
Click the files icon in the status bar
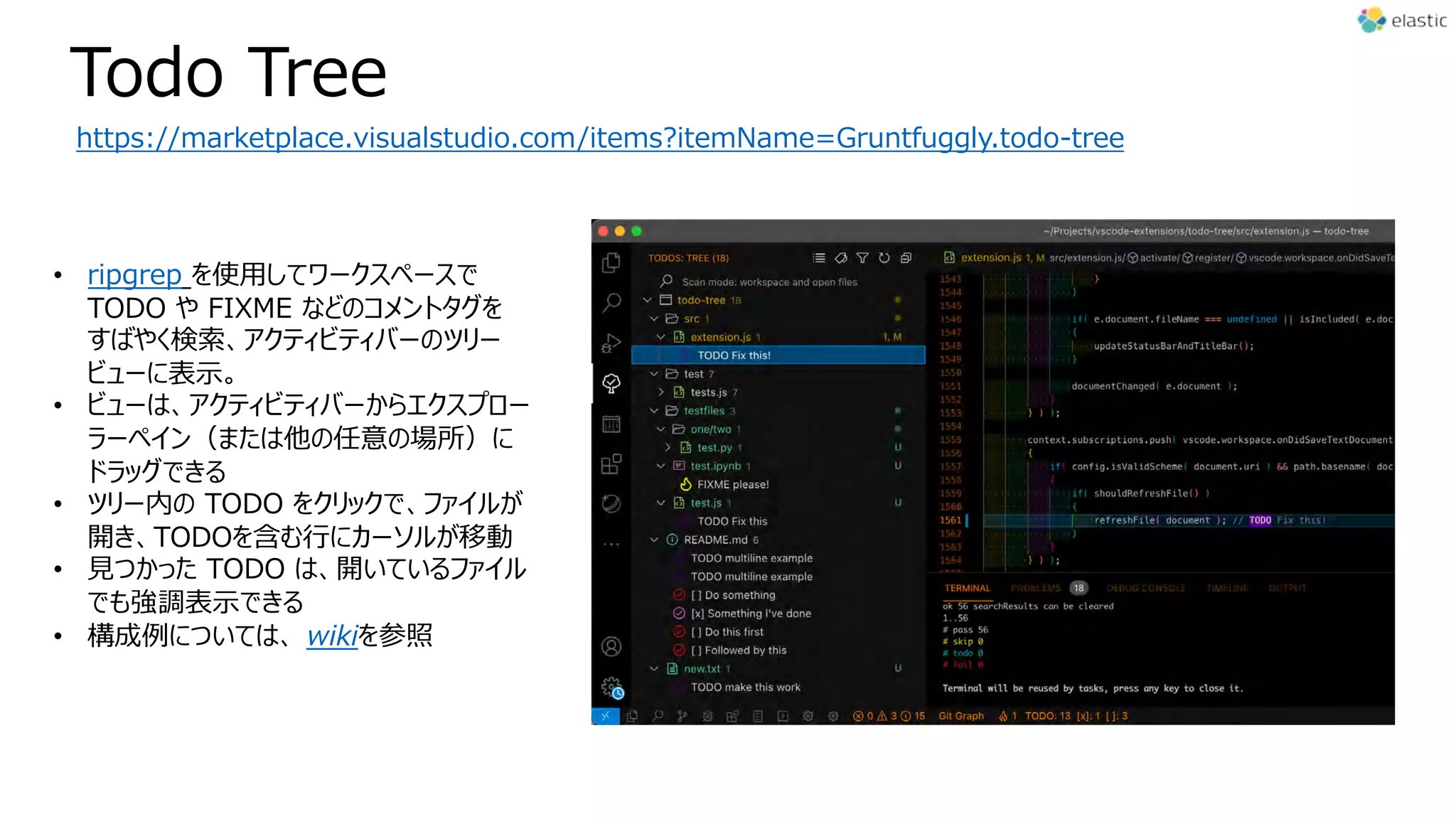[632, 716]
